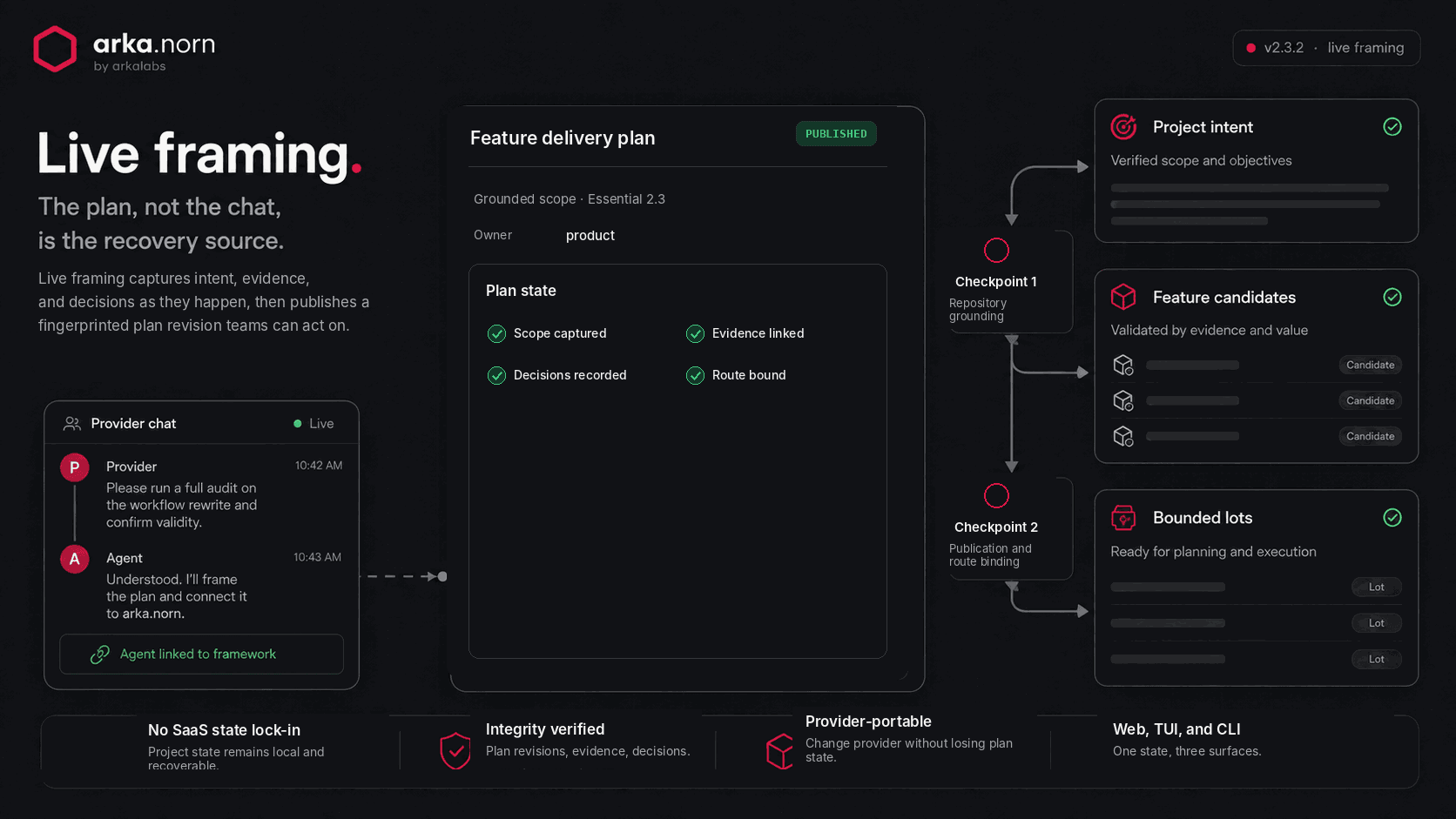
Task: Click the red status dot beside v2.3.2
Action: 1250,48
